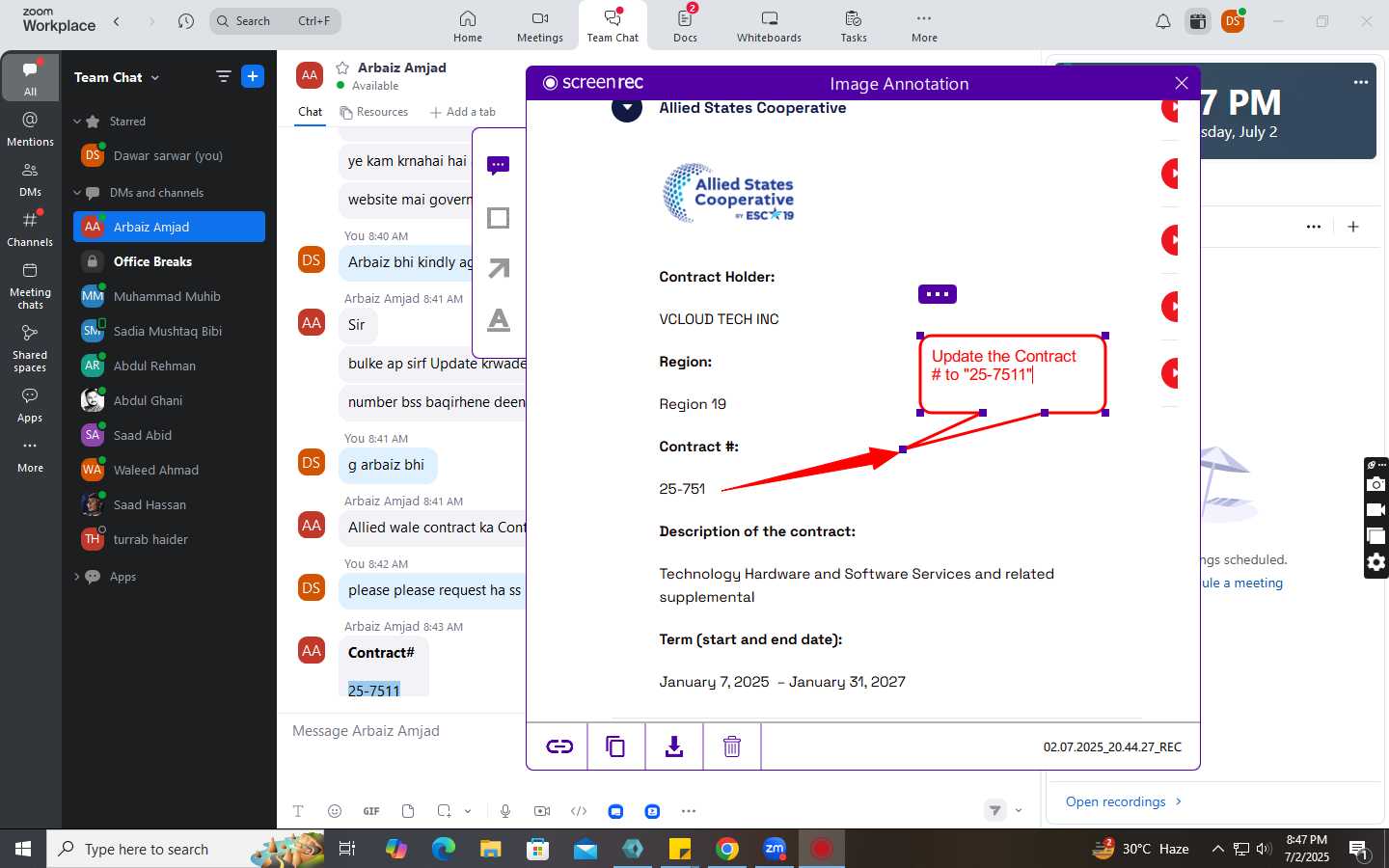Open the Docs tab

tap(686, 26)
